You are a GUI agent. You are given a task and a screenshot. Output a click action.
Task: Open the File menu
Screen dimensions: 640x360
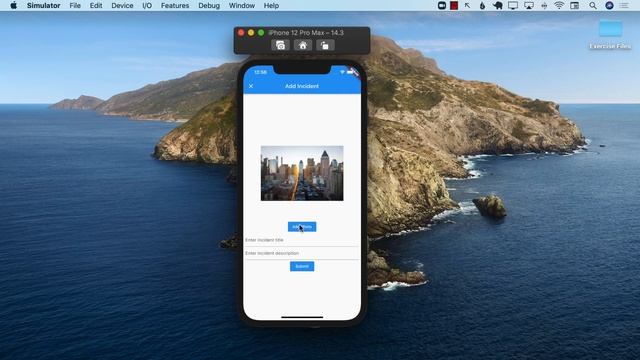click(x=75, y=6)
